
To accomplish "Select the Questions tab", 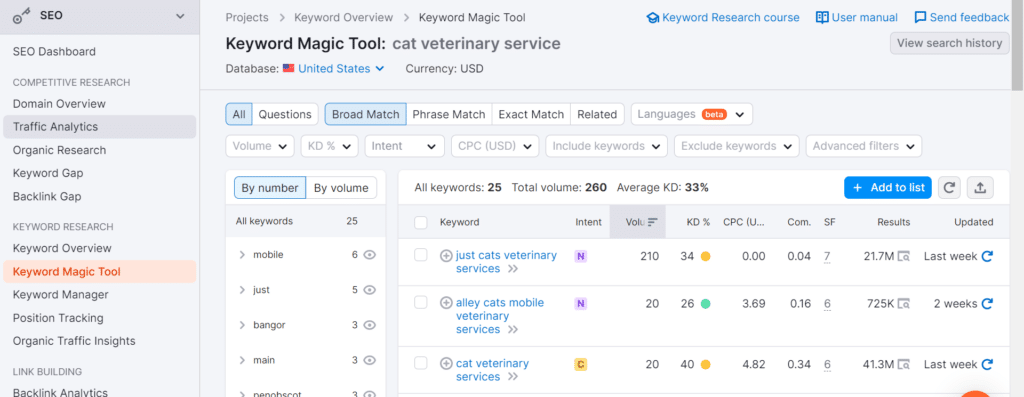I will (285, 114).
